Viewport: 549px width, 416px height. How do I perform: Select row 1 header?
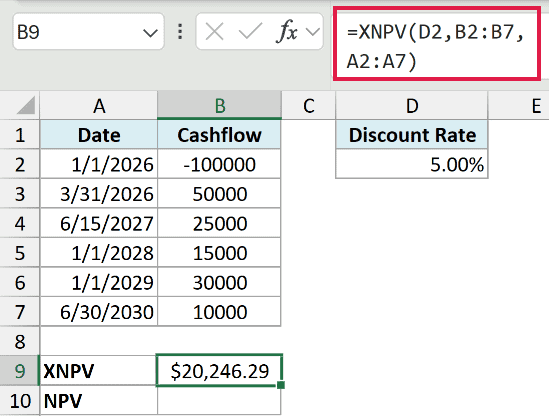20,135
